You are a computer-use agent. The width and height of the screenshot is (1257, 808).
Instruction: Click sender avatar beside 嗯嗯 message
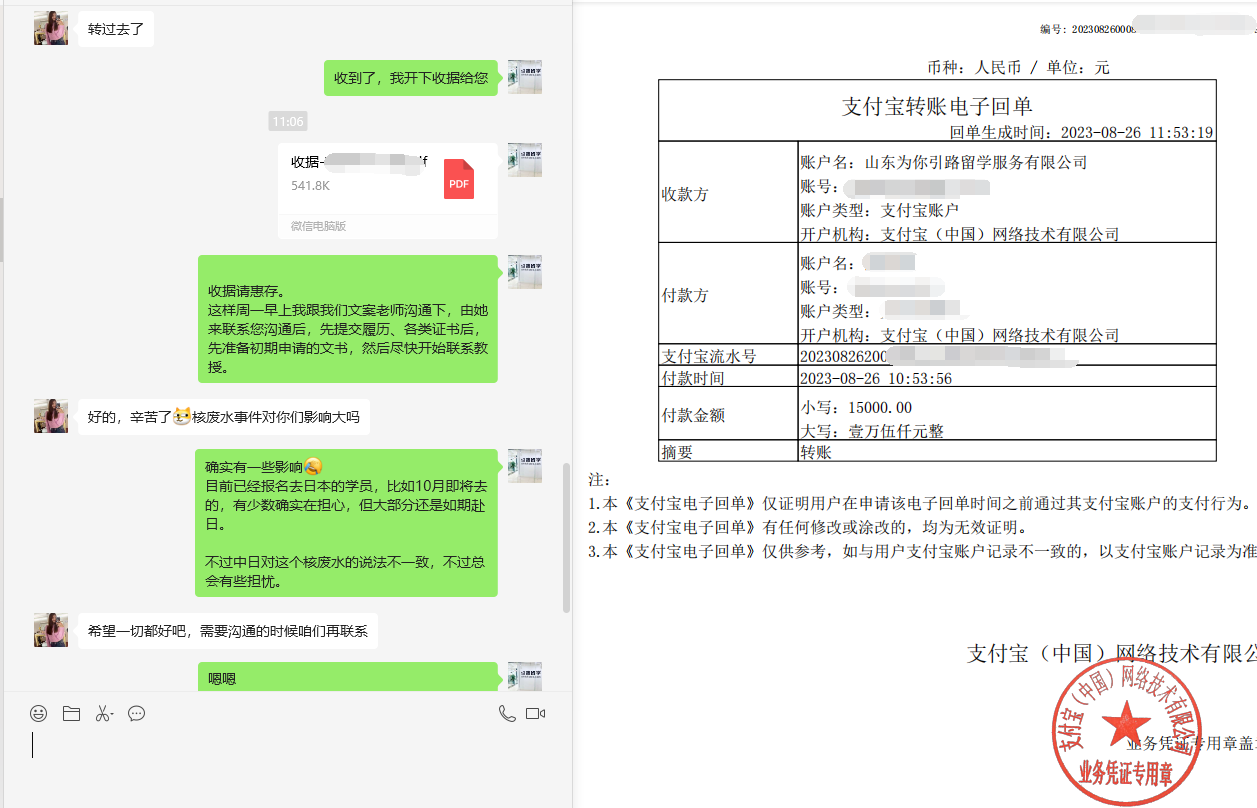click(x=525, y=676)
